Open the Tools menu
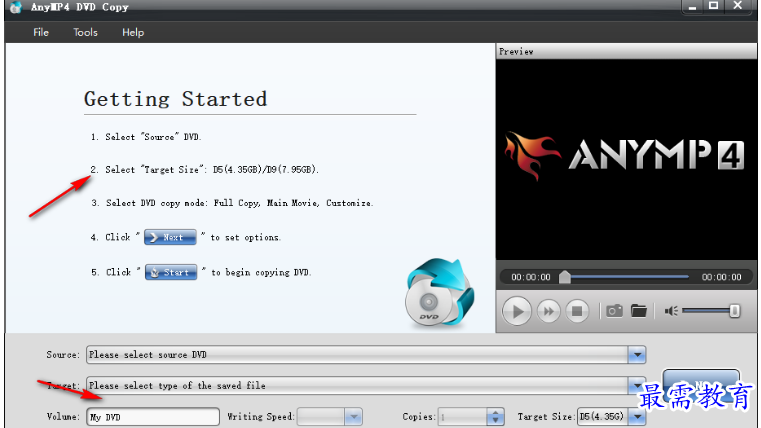Viewport: 761px width, 428px height. (85, 33)
